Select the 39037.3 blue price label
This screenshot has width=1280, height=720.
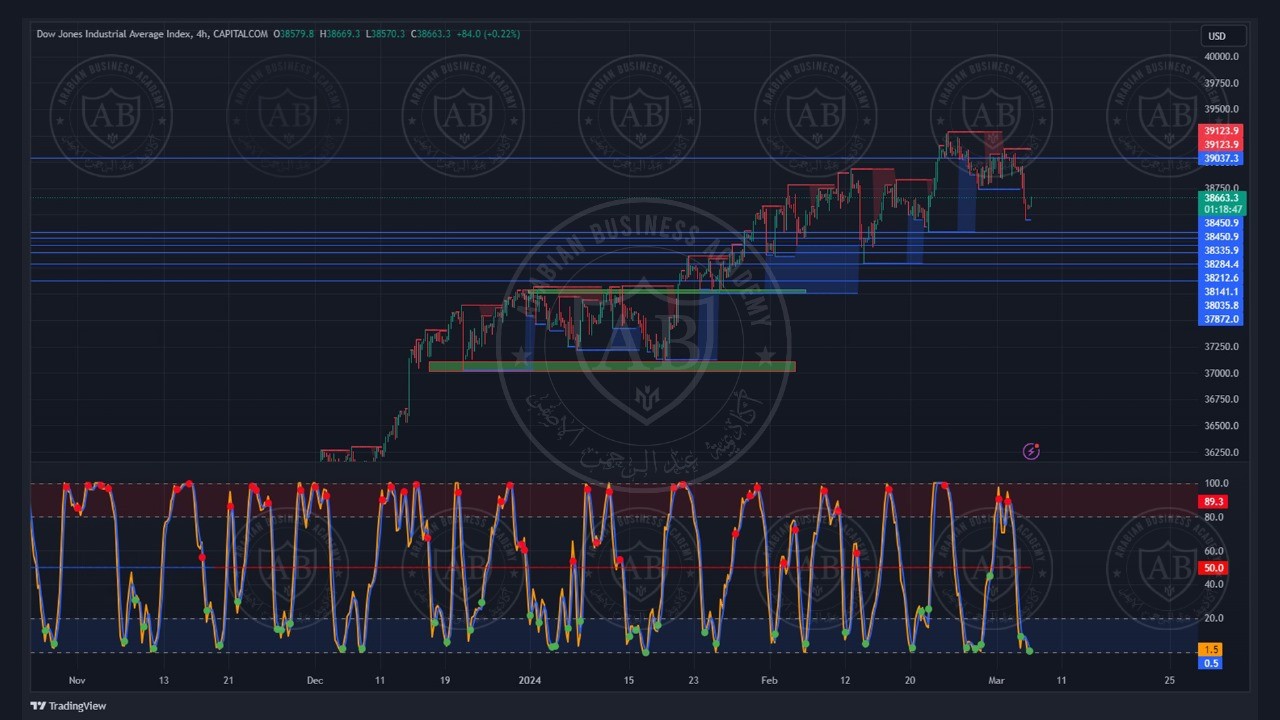pos(1221,159)
